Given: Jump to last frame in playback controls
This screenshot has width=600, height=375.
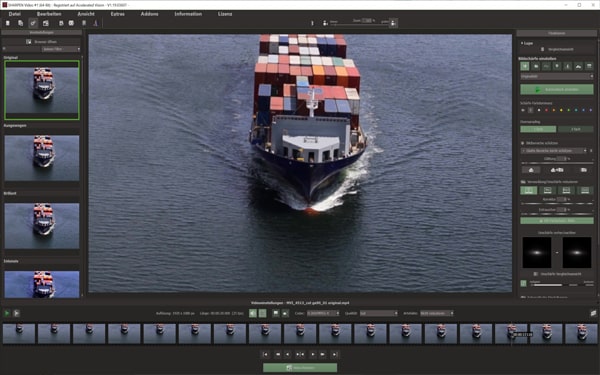Looking at the screenshot, I should pos(334,354).
